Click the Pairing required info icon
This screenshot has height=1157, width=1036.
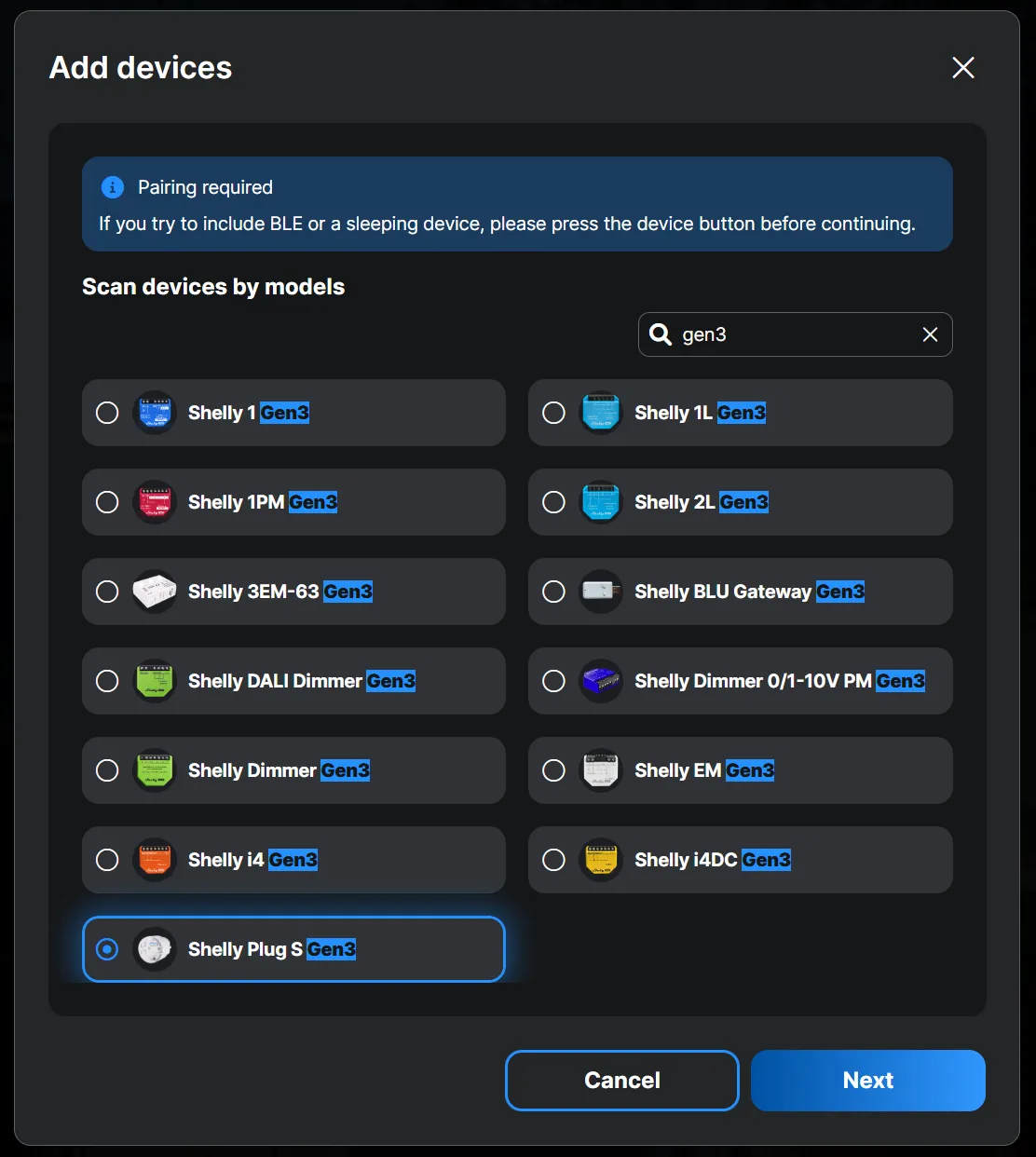click(112, 187)
